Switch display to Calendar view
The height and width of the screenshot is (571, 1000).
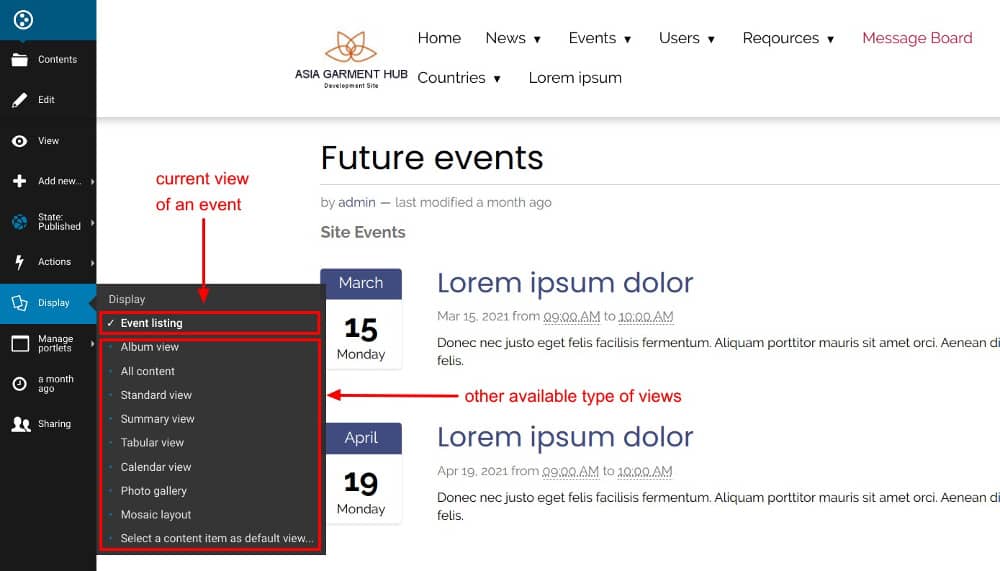(156, 467)
